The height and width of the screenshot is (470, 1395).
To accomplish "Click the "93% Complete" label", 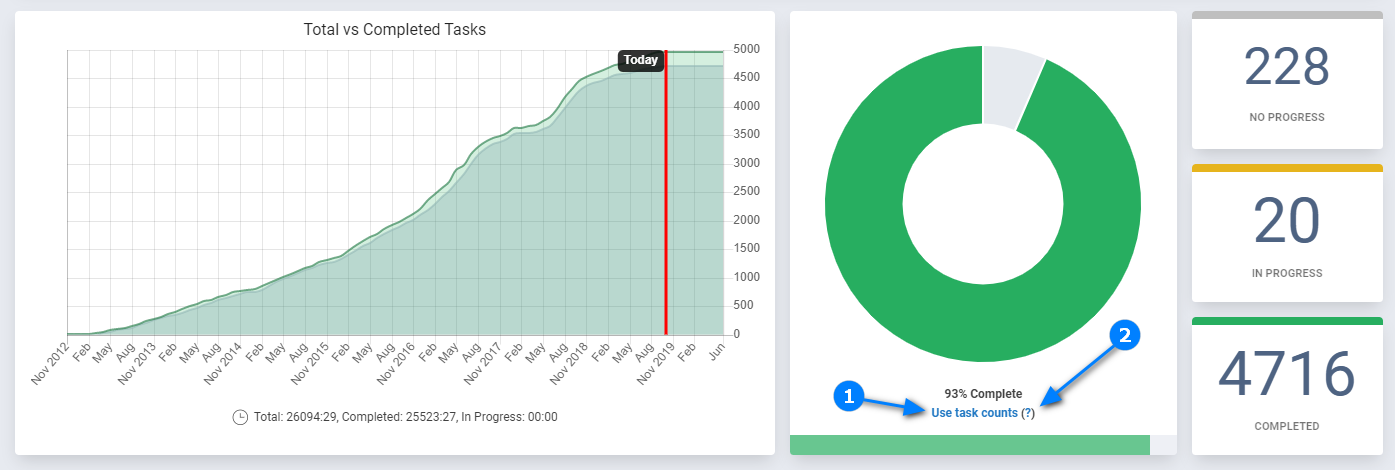I will coord(982,393).
